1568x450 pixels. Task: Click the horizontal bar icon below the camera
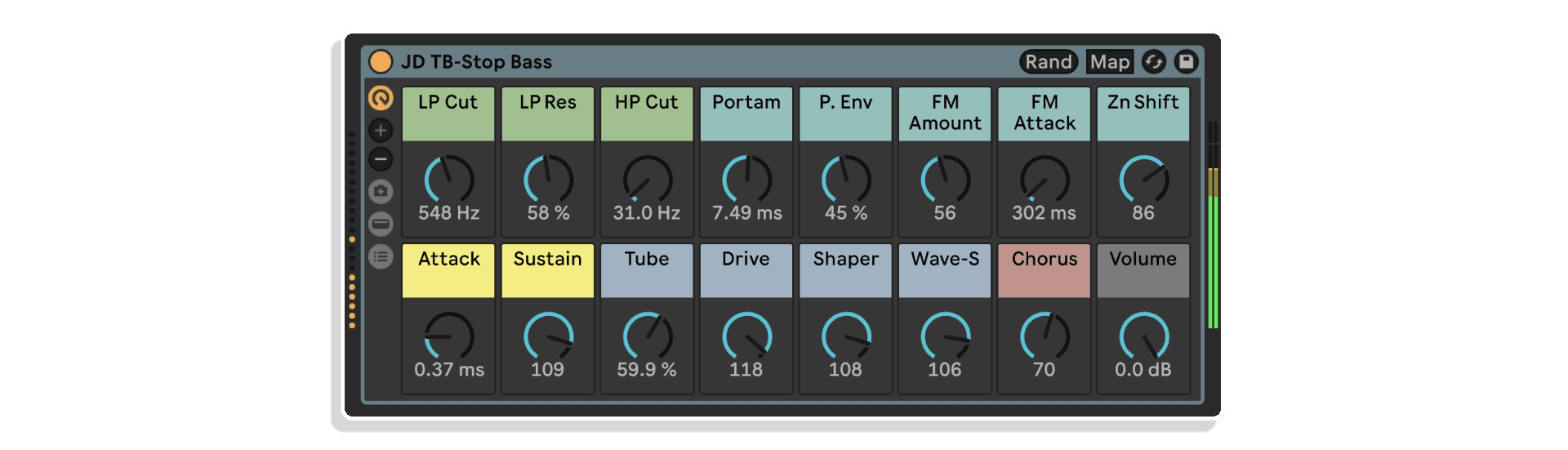click(x=381, y=224)
